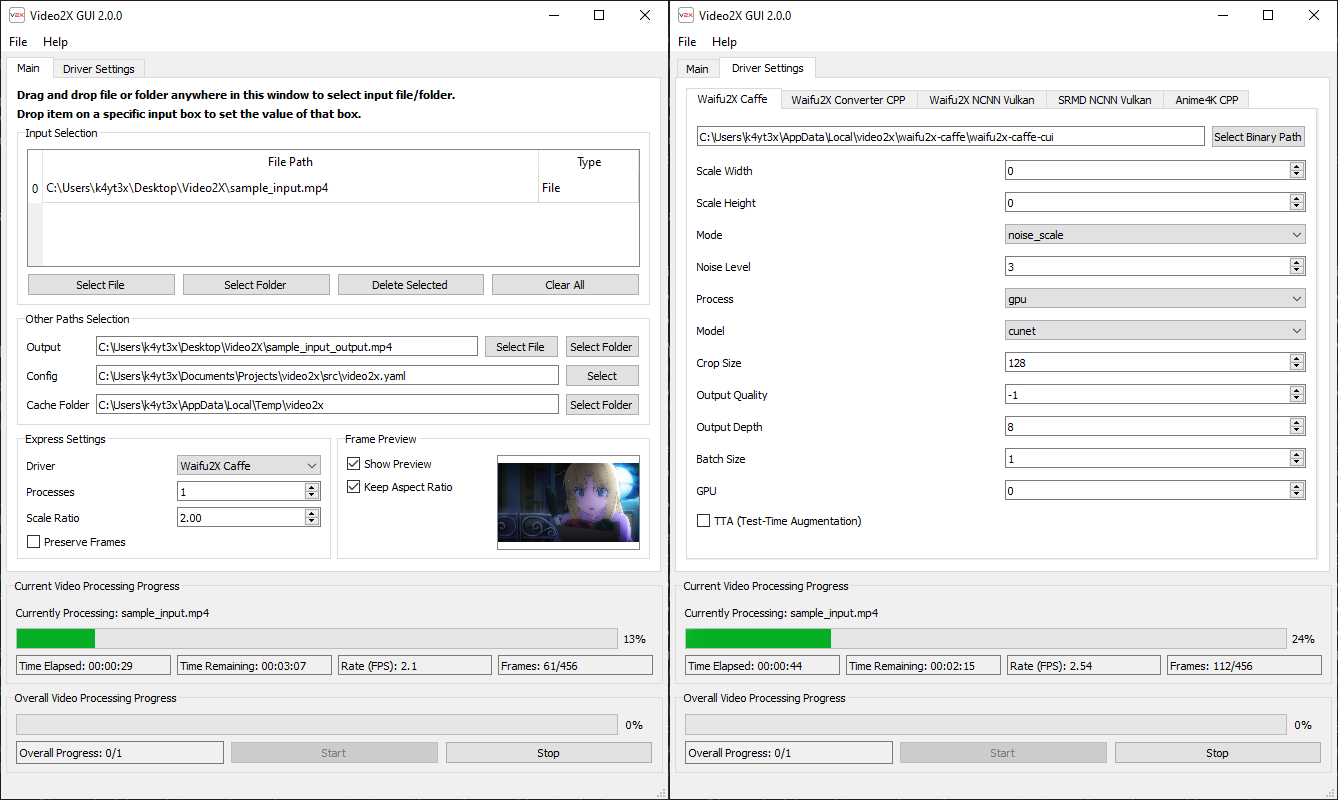The width and height of the screenshot is (1338, 800).
Task: Open the Anime4K CPP tab
Action: 1207,100
